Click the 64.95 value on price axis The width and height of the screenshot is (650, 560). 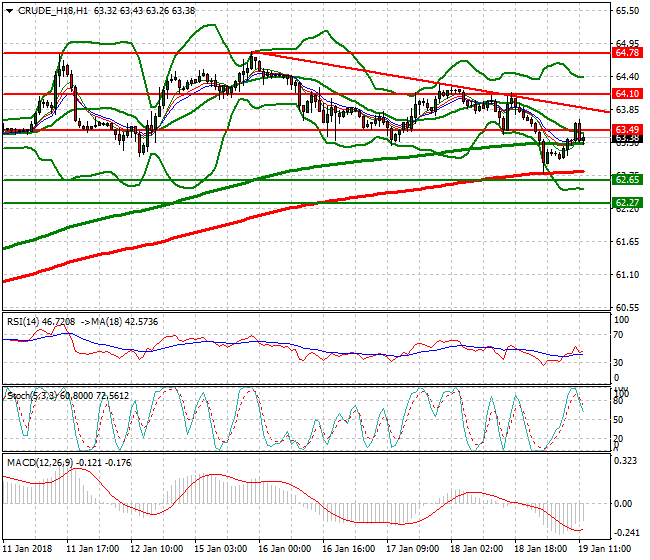pyautogui.click(x=627, y=44)
